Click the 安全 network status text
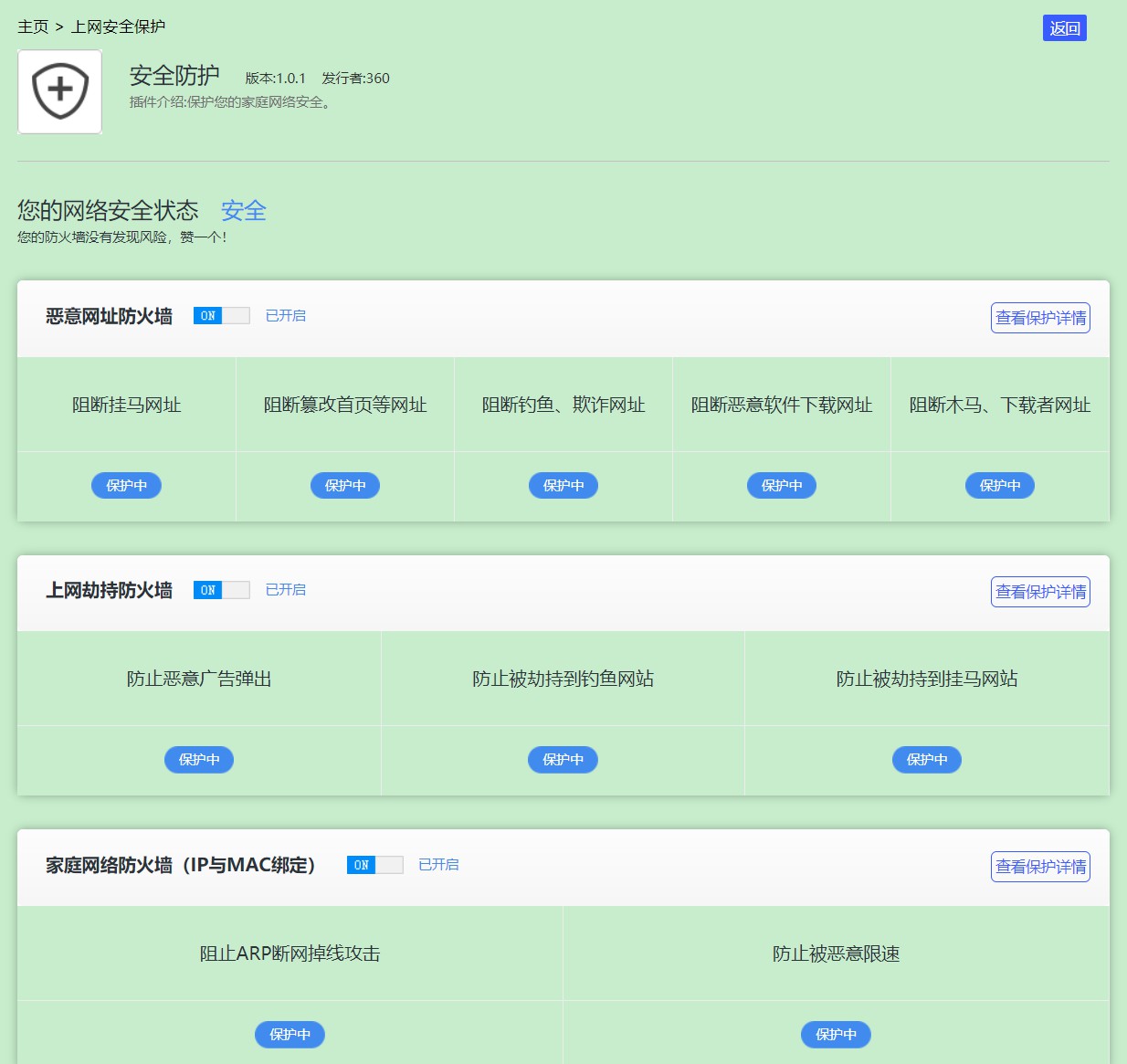The image size is (1127, 1064). (x=243, y=211)
